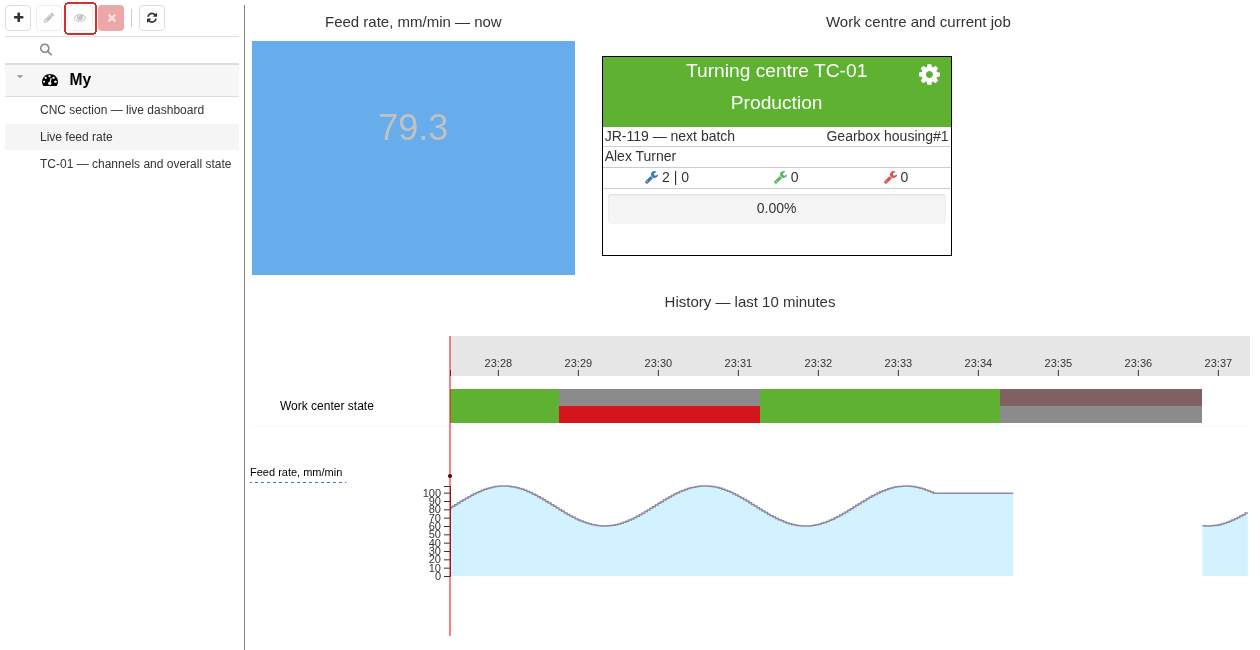The image size is (1260, 650).
Task: Click the first green production state segment
Action: click(505, 406)
